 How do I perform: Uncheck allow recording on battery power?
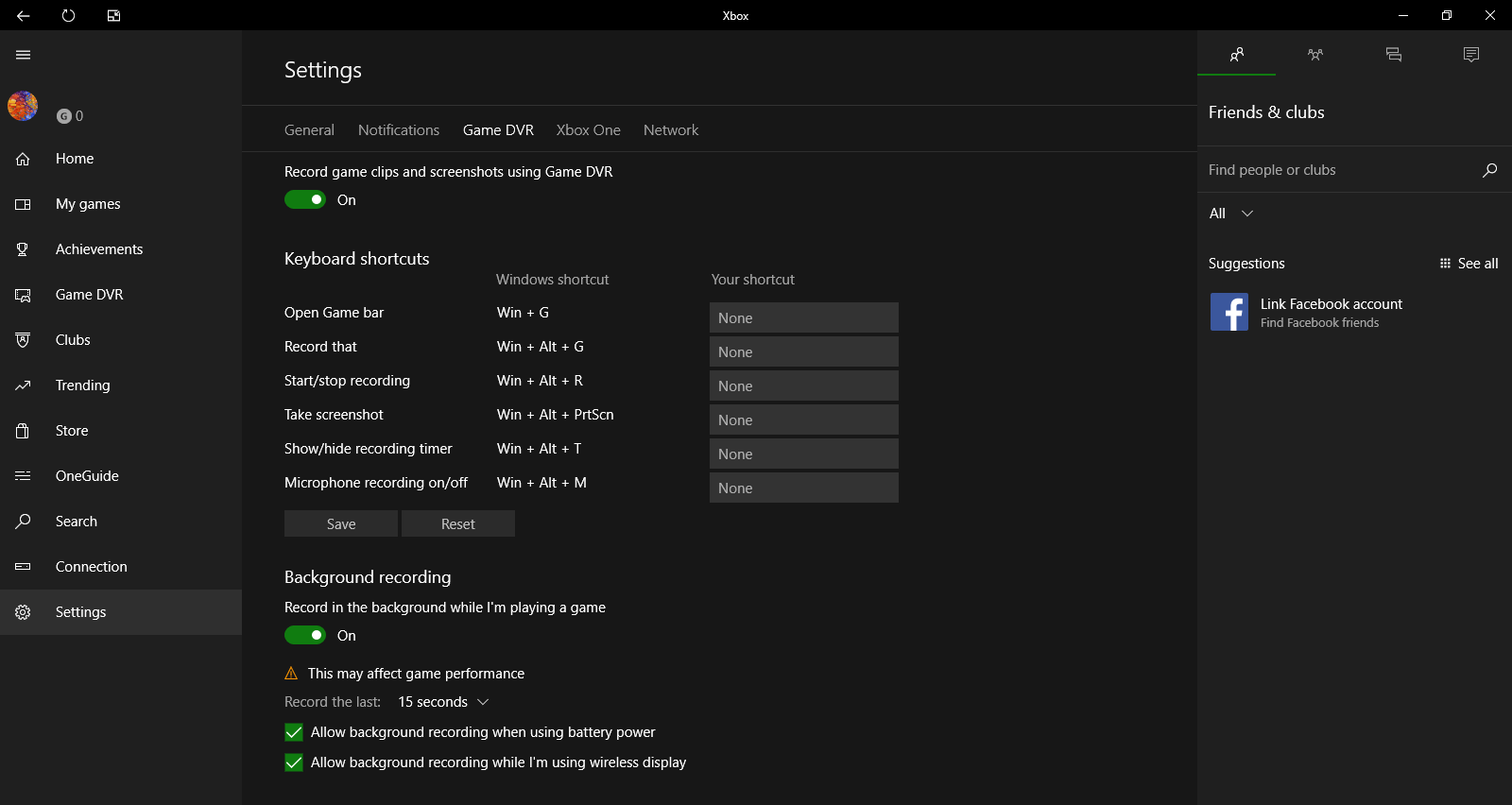[294, 732]
